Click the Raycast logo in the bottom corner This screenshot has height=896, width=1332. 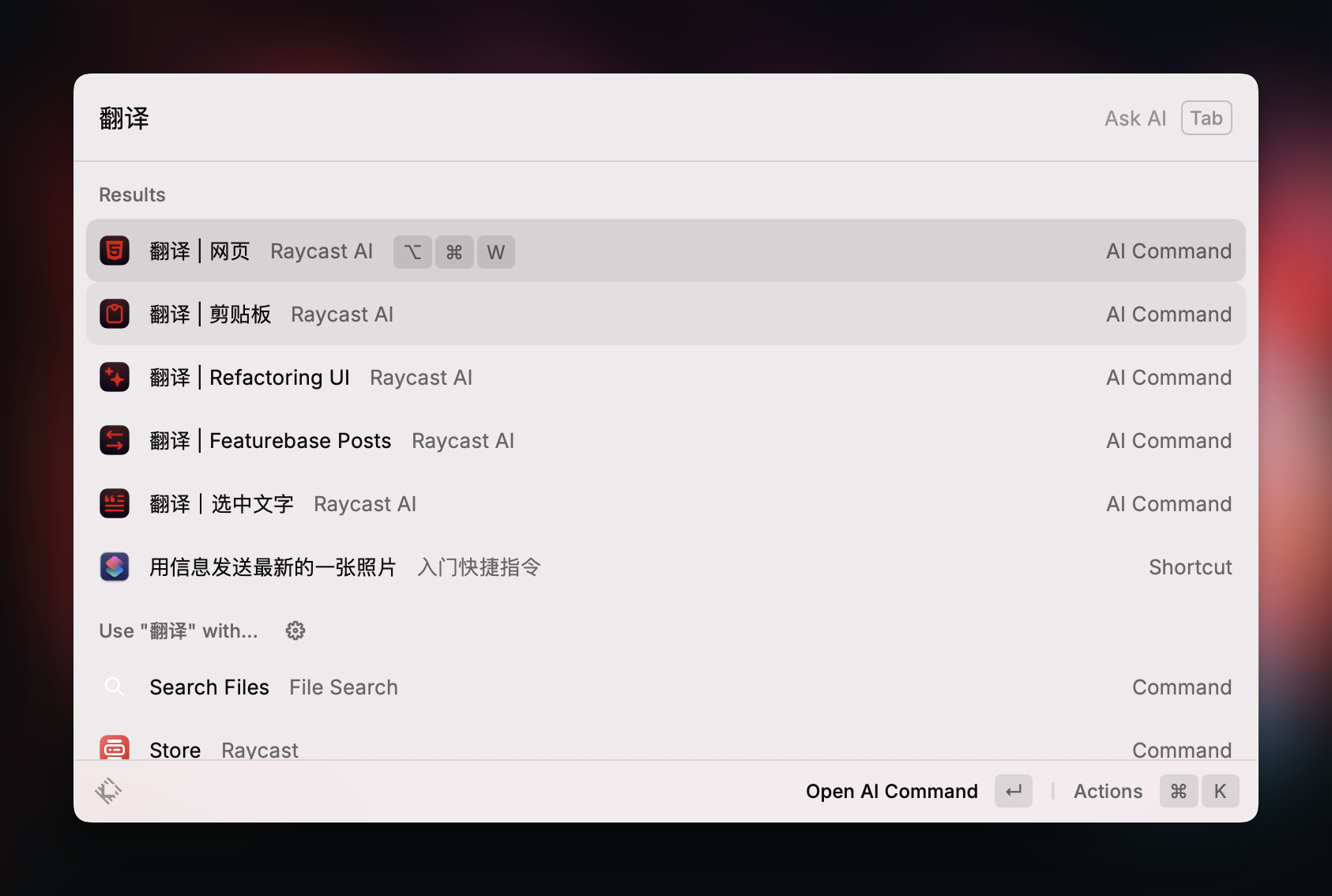[x=109, y=790]
